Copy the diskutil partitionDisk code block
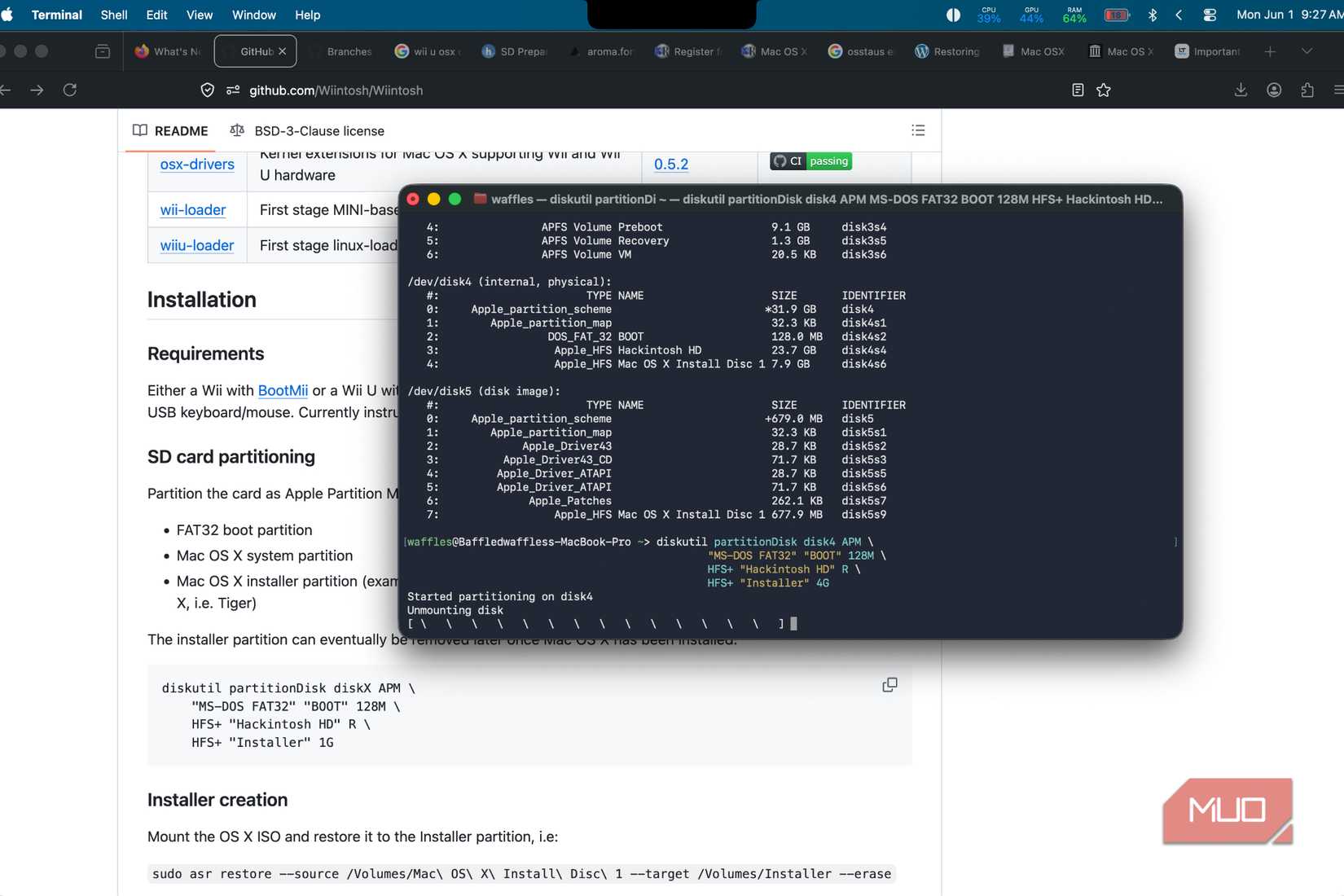1344x896 pixels. (x=890, y=685)
